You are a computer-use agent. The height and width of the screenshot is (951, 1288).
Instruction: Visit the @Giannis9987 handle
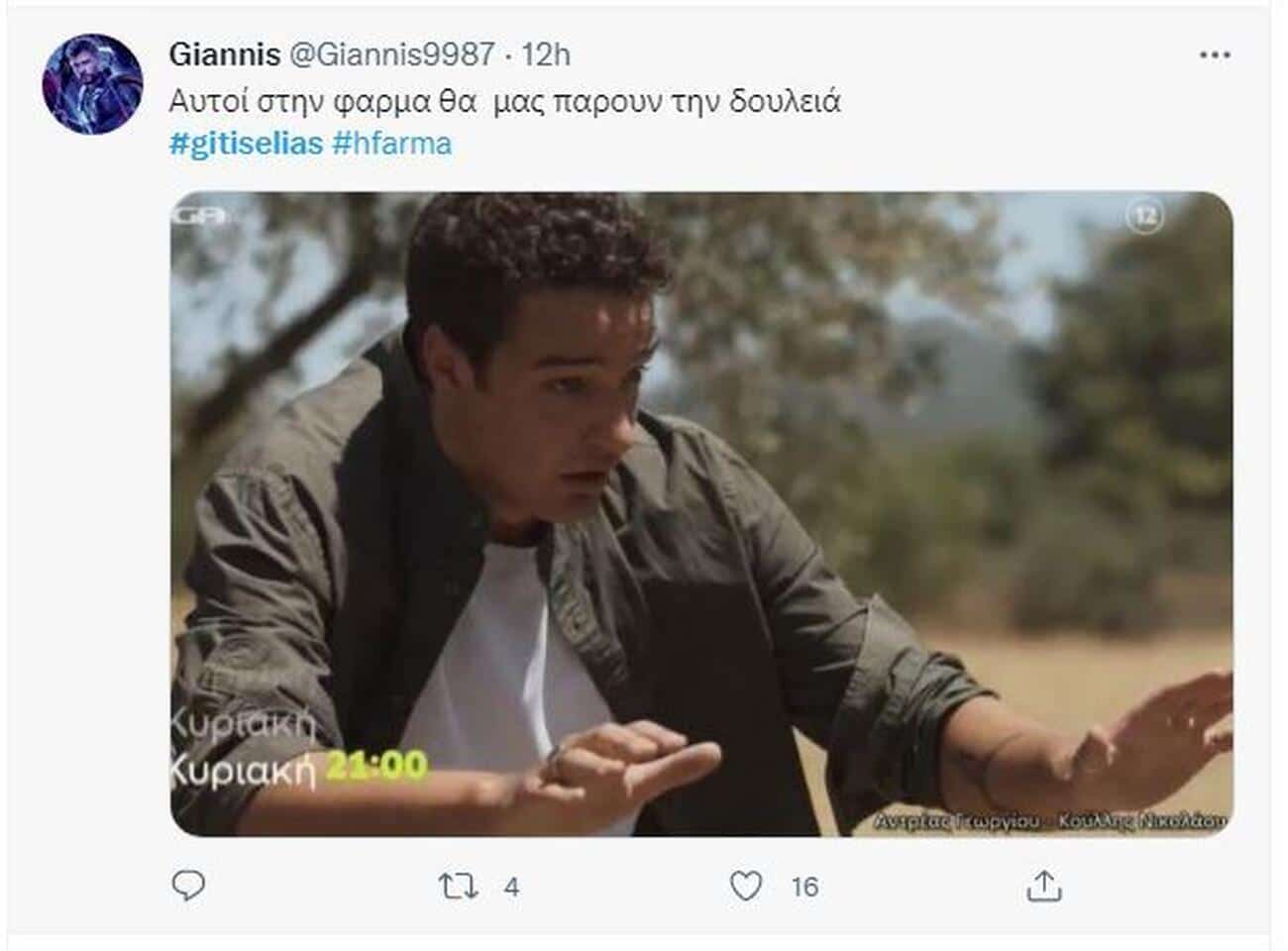[x=391, y=54]
